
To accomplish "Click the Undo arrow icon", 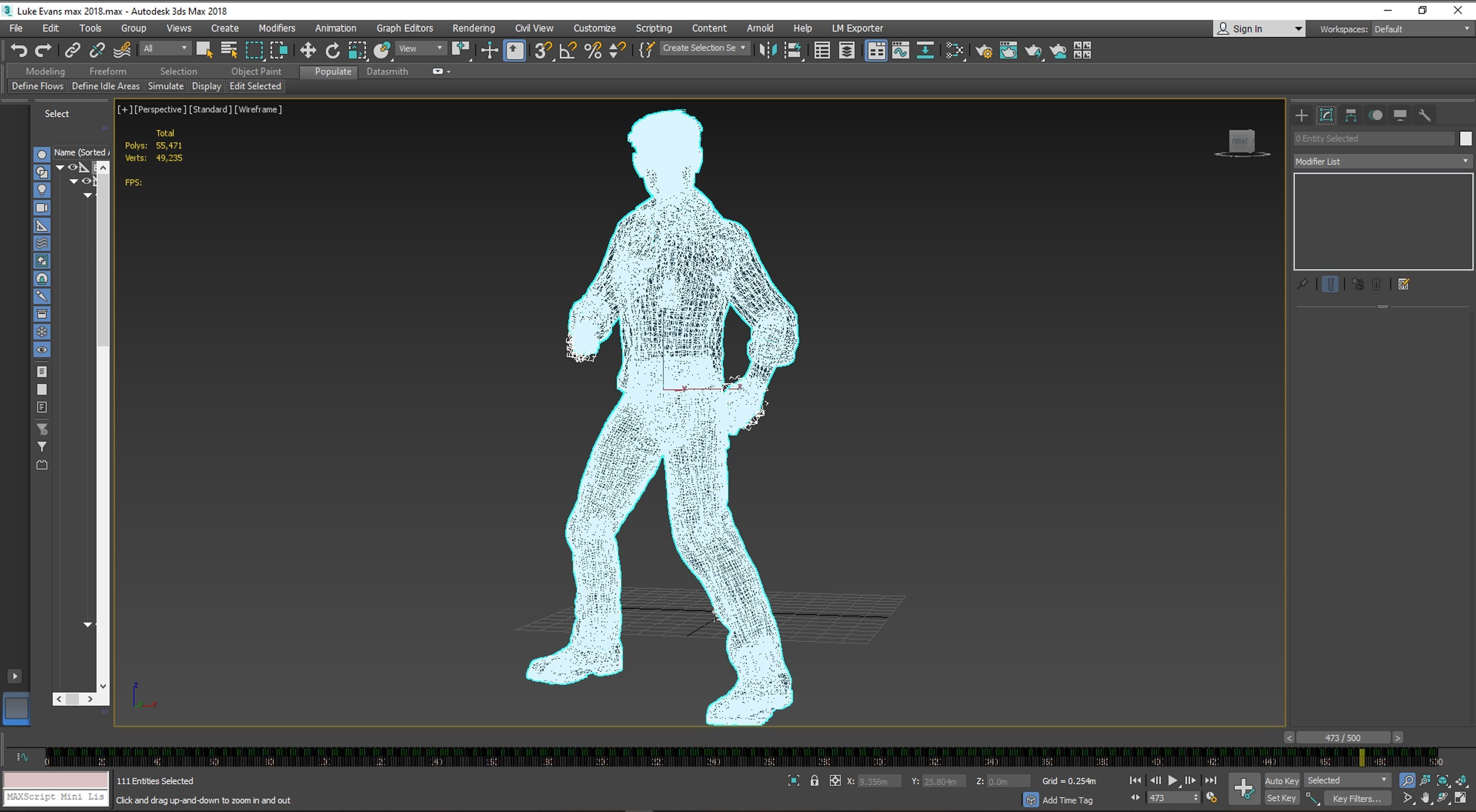I will pyautogui.click(x=19, y=50).
